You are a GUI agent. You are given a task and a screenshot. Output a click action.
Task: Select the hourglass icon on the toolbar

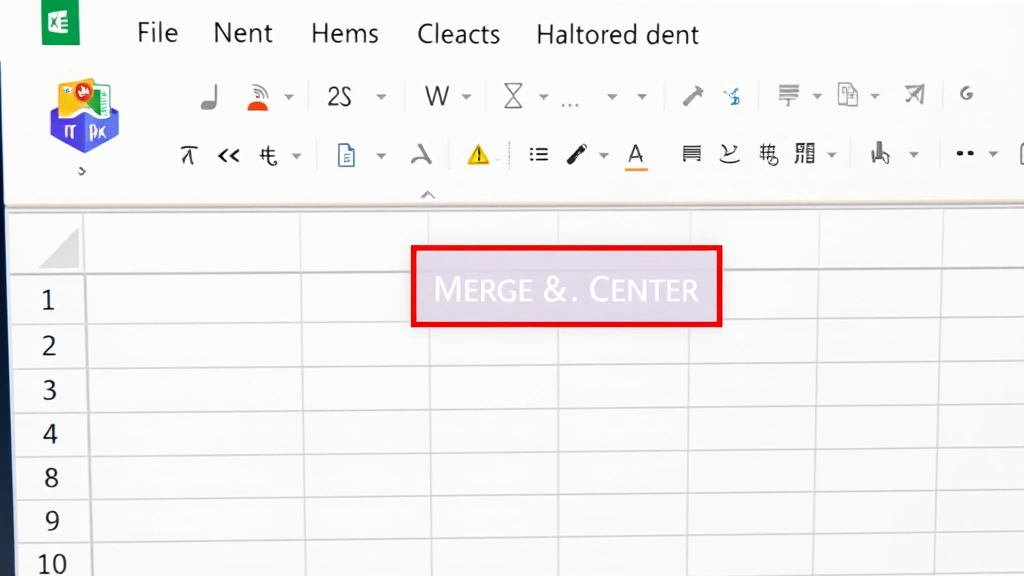(514, 95)
